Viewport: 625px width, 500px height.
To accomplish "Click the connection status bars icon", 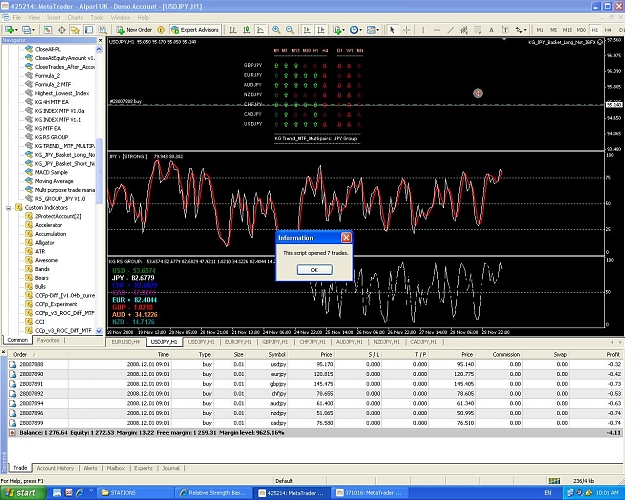I will [554, 481].
